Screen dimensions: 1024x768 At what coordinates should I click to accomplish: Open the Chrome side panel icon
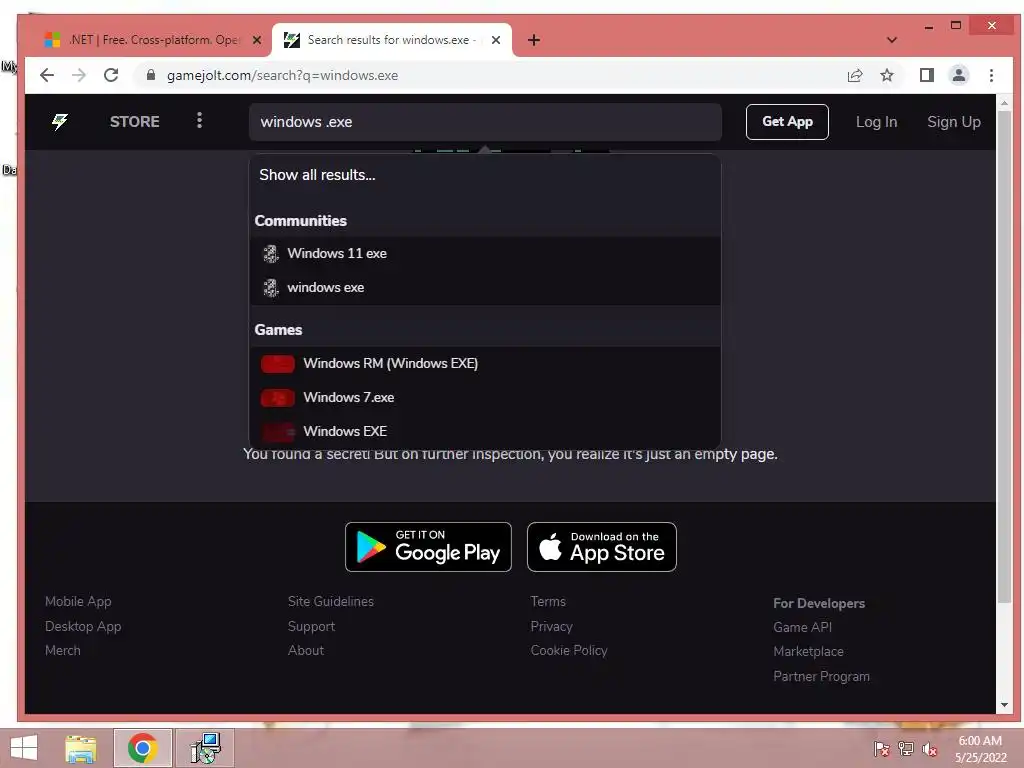coord(927,75)
